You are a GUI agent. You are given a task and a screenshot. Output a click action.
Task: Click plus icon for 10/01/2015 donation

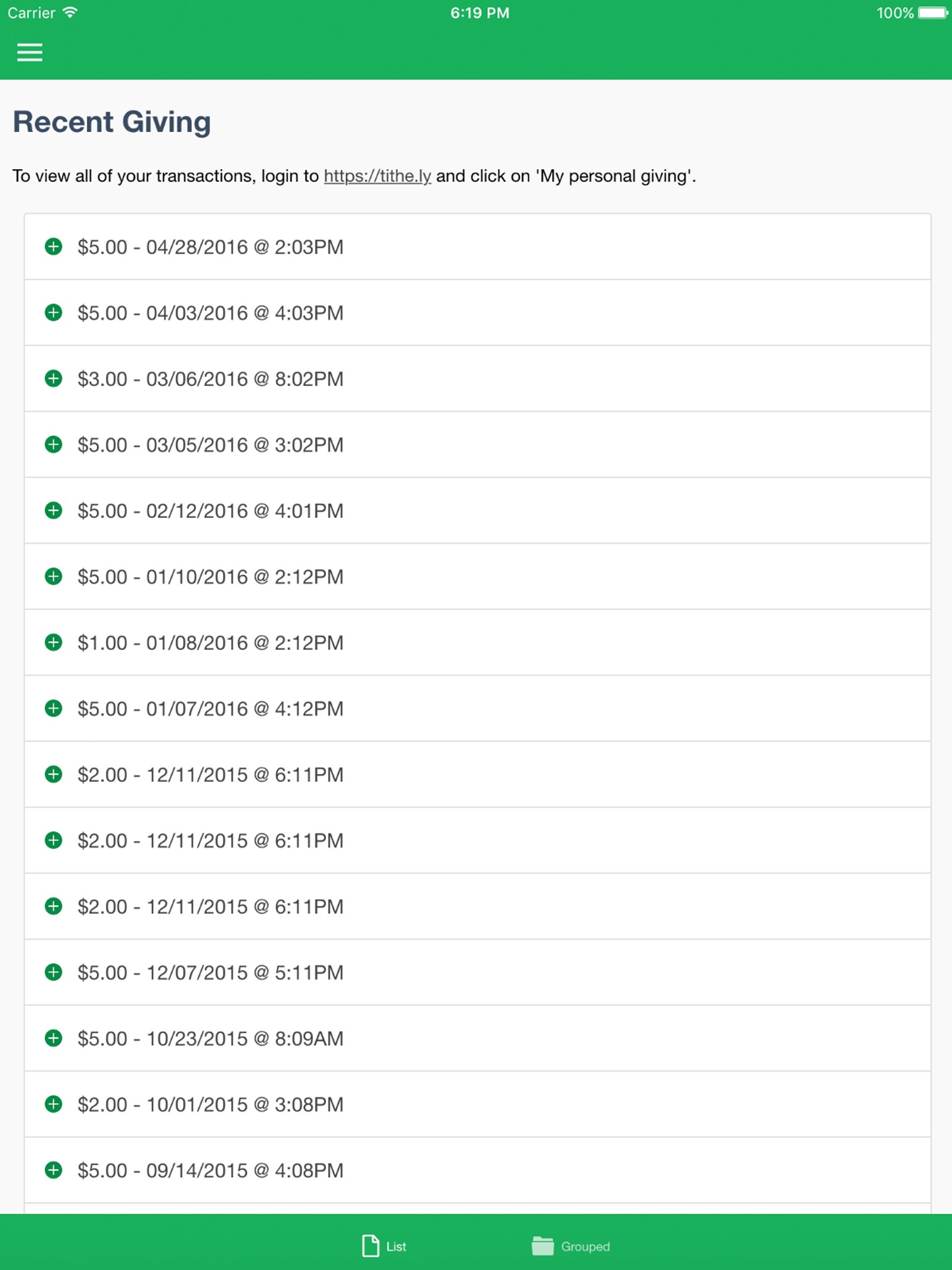click(54, 1104)
